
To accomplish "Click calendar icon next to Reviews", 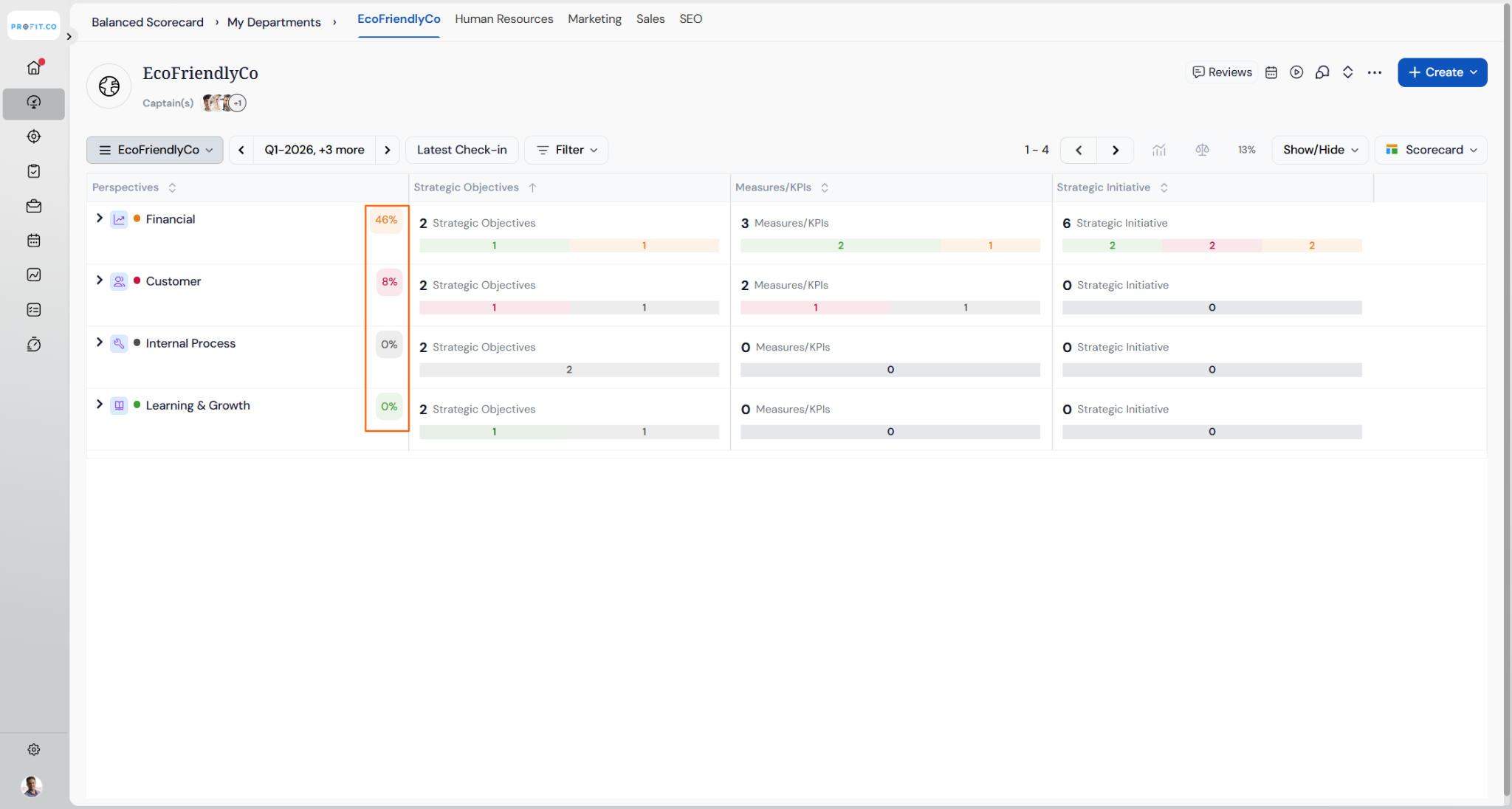I will [x=1271, y=72].
